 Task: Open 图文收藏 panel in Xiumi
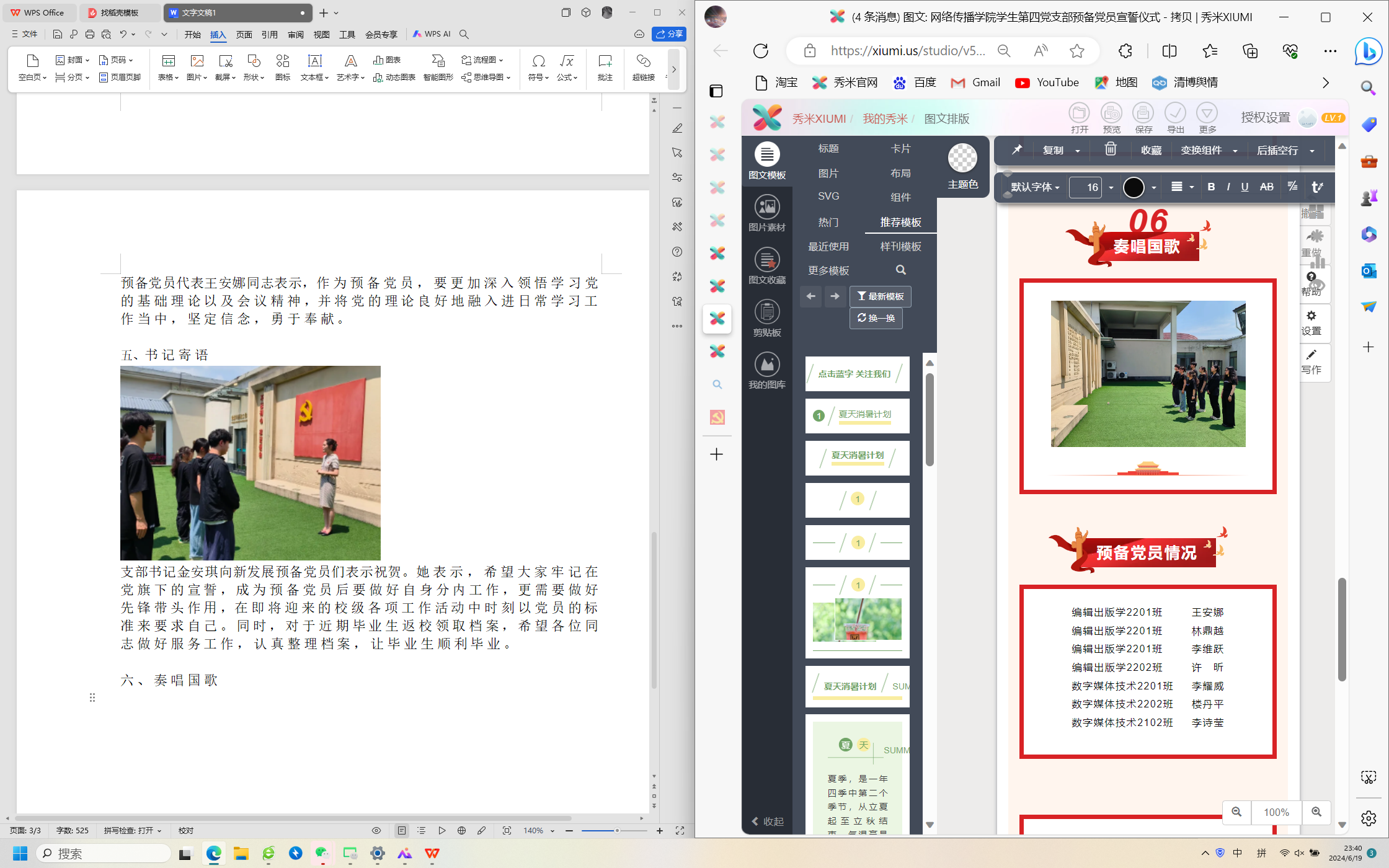click(x=767, y=266)
